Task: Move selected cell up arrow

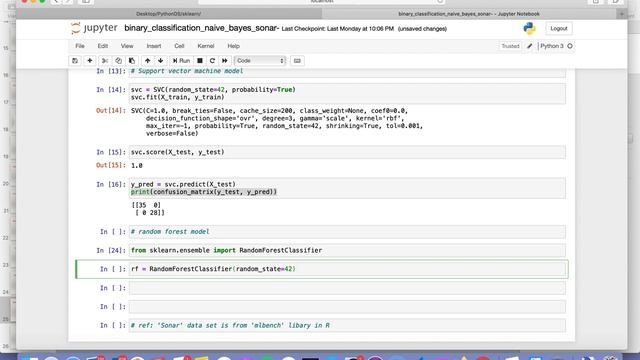Action: 147,61
